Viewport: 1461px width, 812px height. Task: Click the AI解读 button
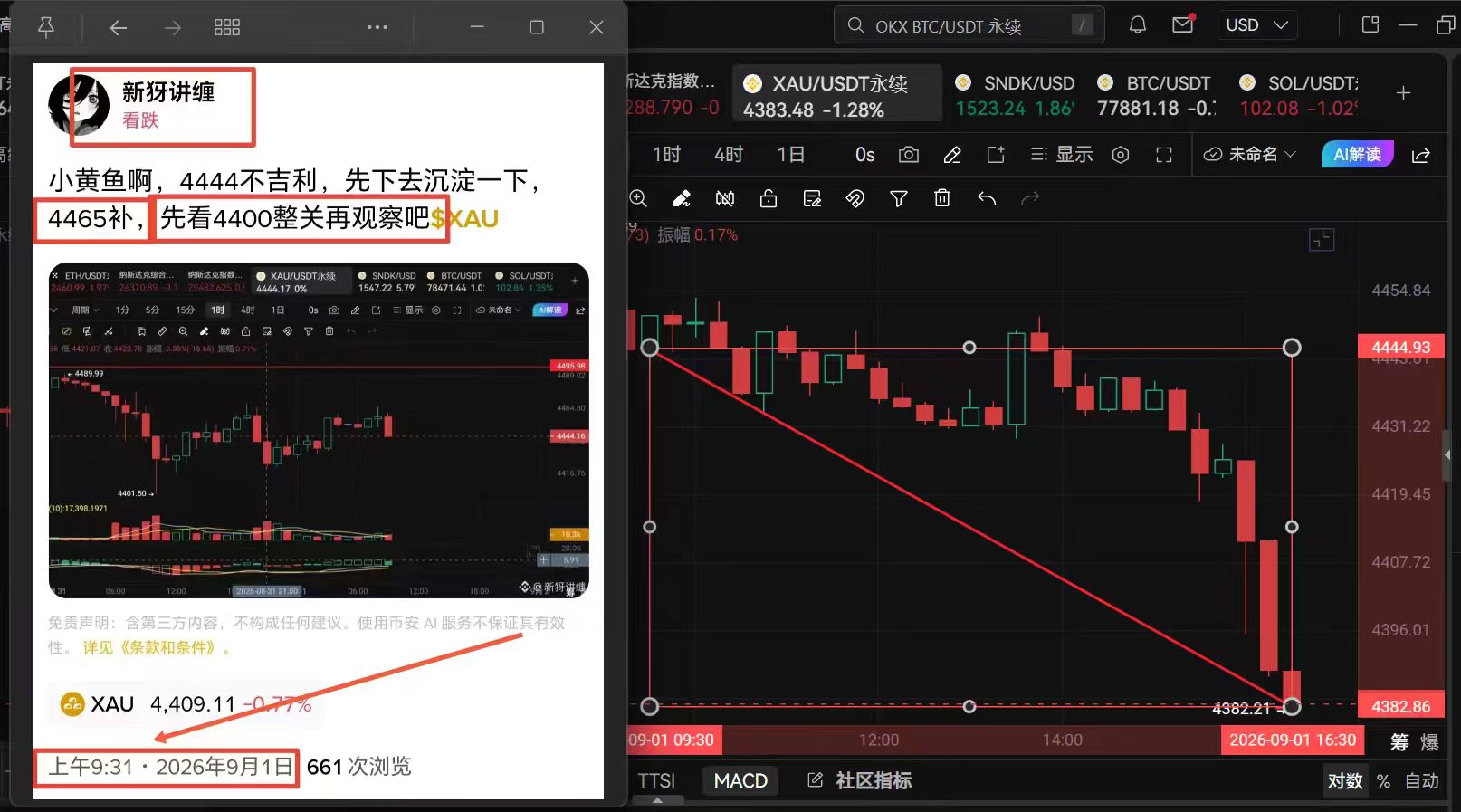[1357, 154]
